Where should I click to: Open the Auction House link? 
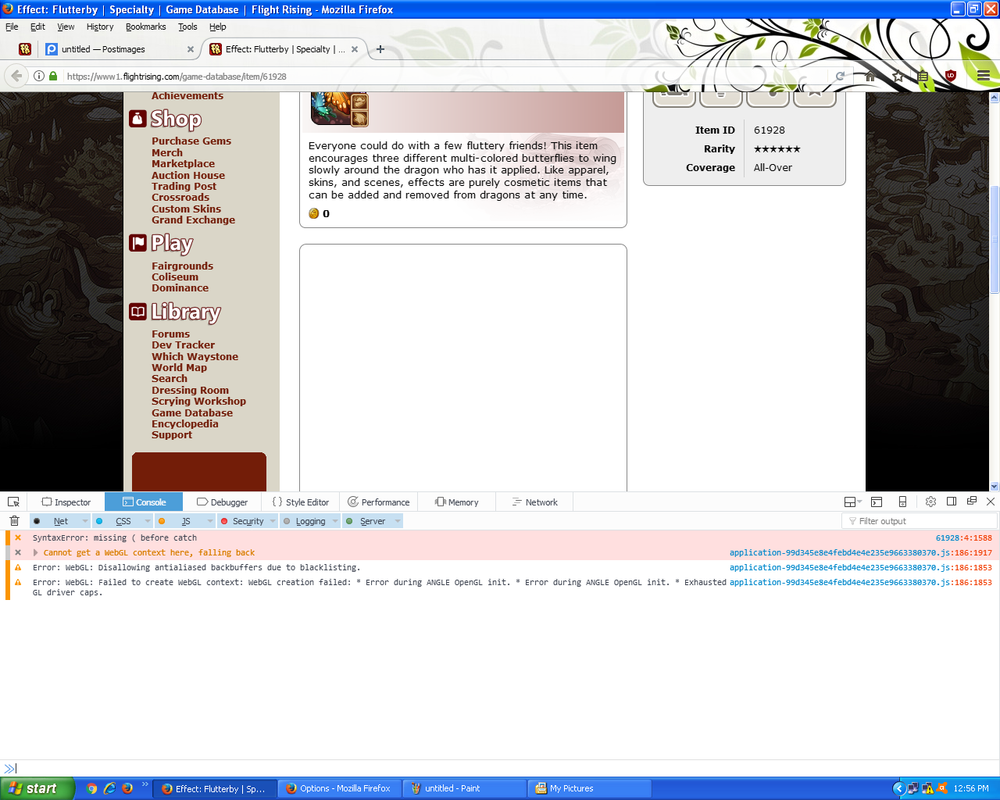[188, 175]
